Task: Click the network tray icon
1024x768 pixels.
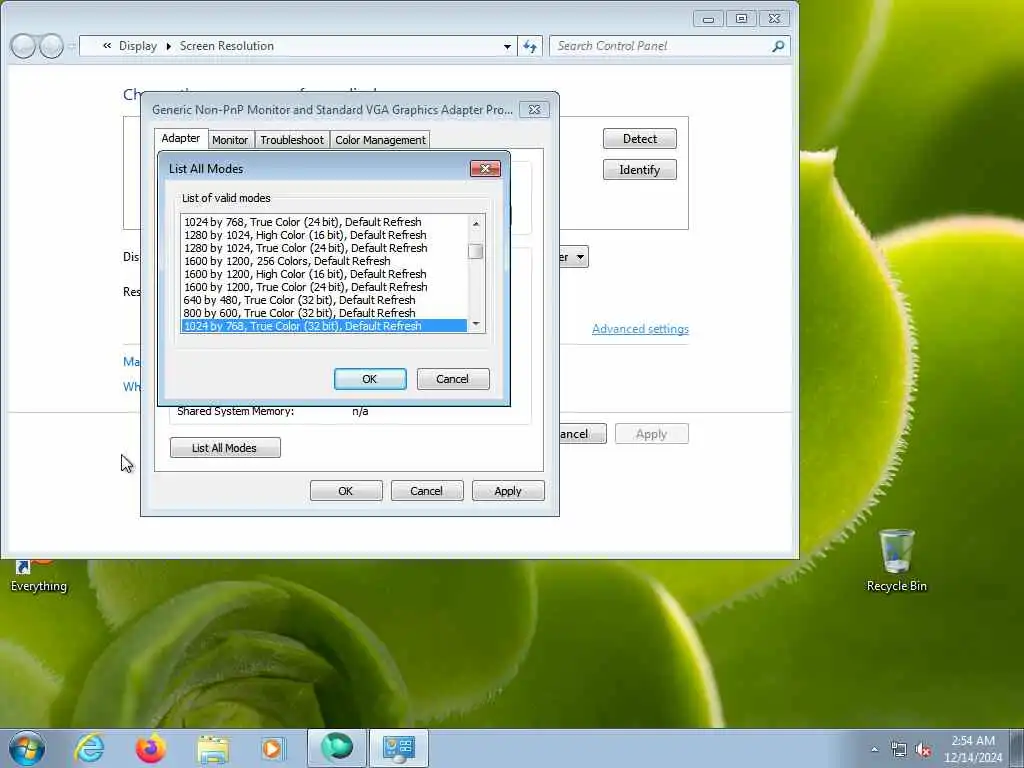Action: point(899,750)
